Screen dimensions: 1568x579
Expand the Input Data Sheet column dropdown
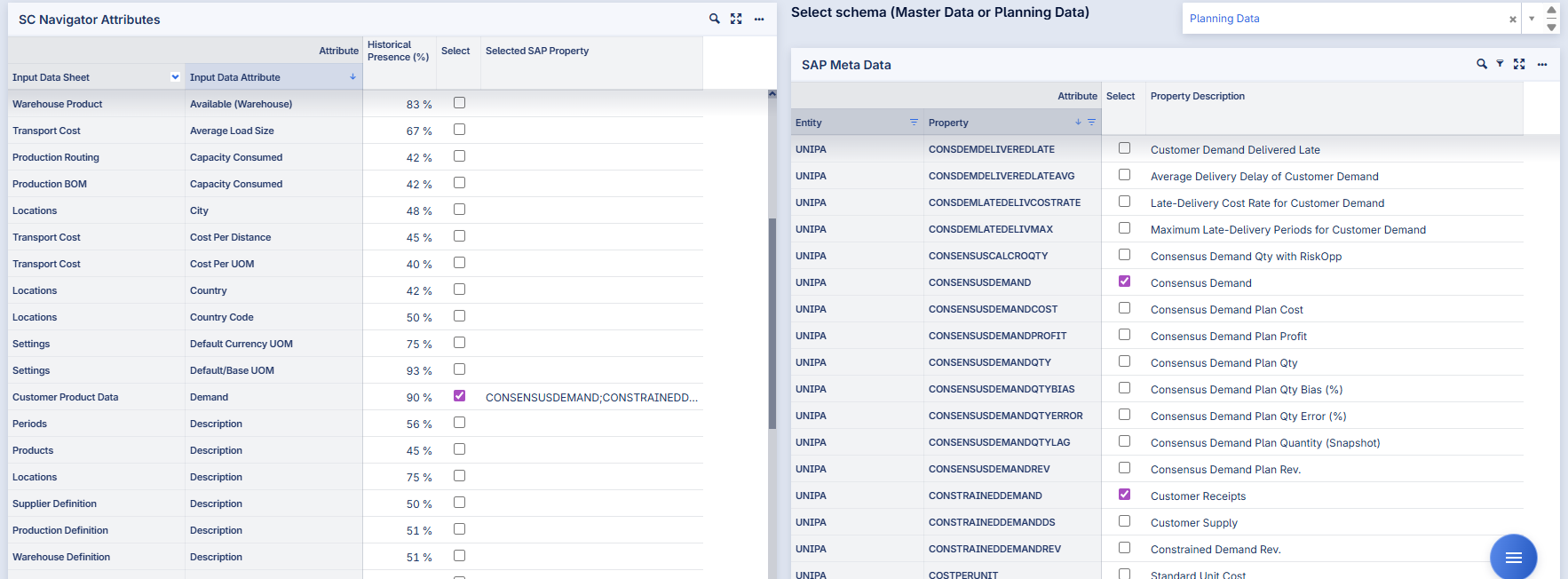(x=175, y=77)
